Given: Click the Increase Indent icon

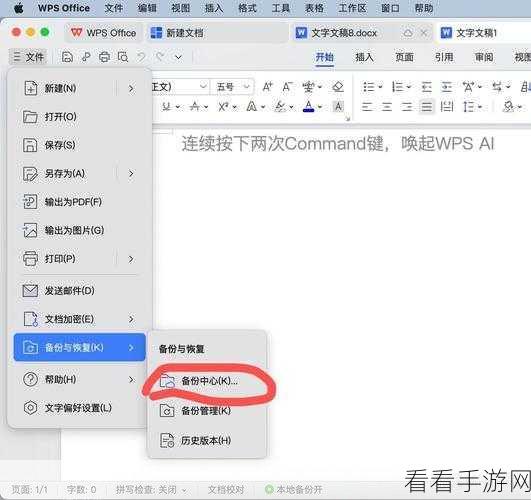Looking at the screenshot, I should tap(447, 87).
